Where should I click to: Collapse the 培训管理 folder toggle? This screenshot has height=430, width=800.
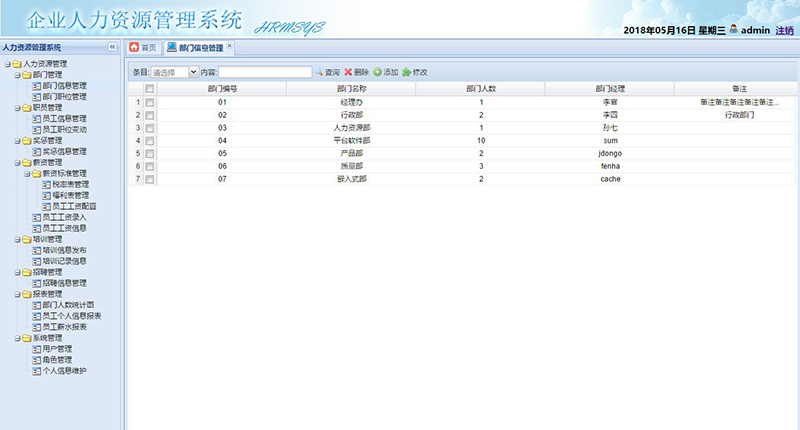17,240
